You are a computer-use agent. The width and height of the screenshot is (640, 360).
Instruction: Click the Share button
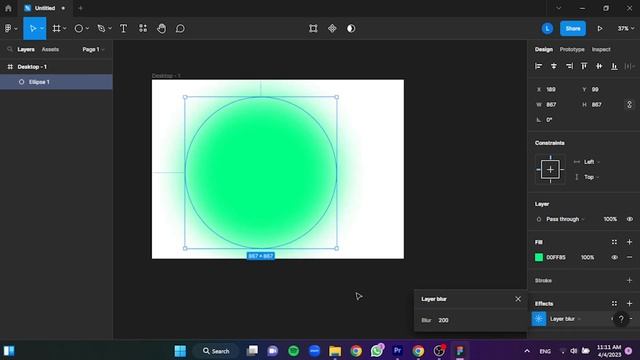point(573,29)
